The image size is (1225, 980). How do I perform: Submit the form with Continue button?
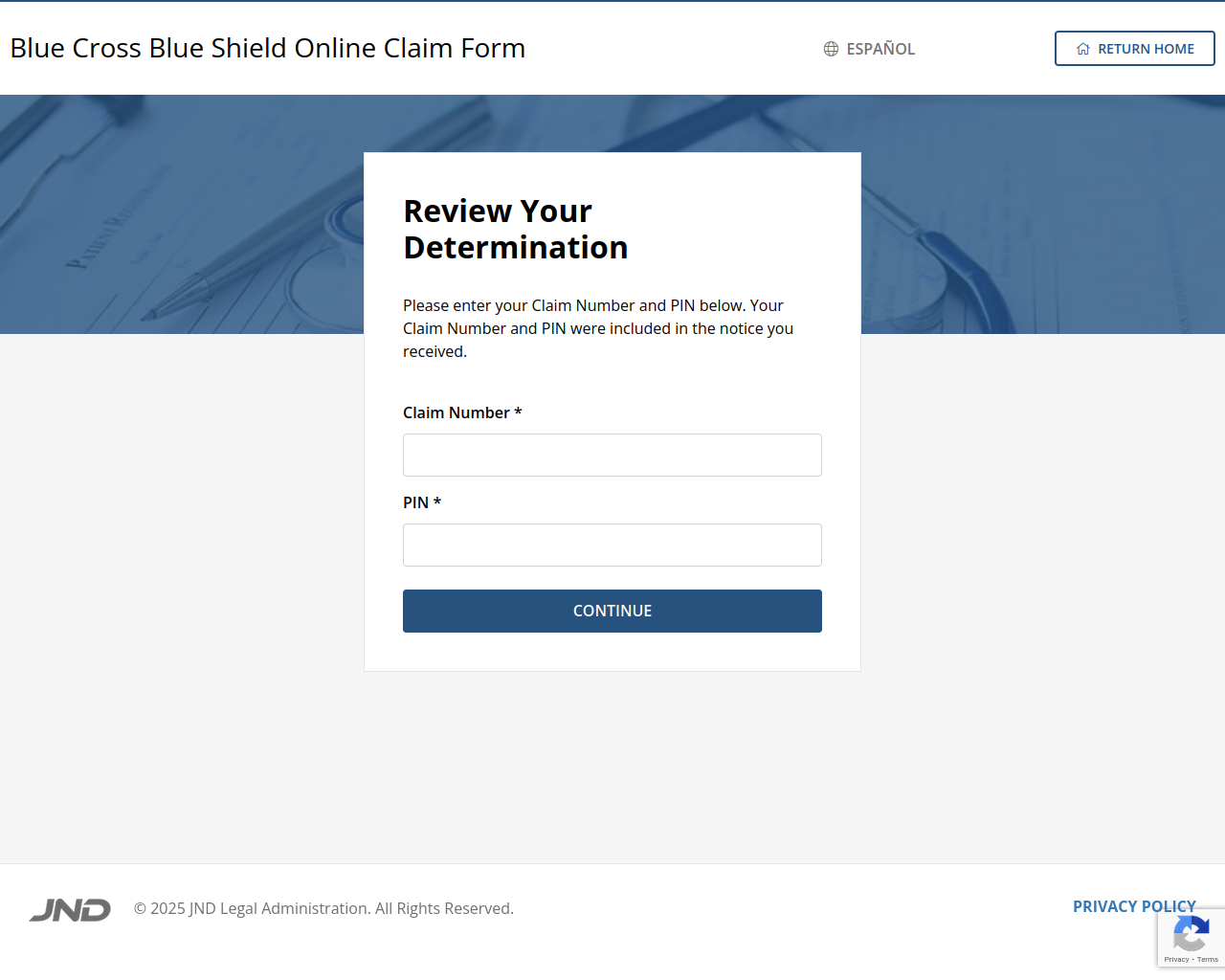(x=612, y=611)
